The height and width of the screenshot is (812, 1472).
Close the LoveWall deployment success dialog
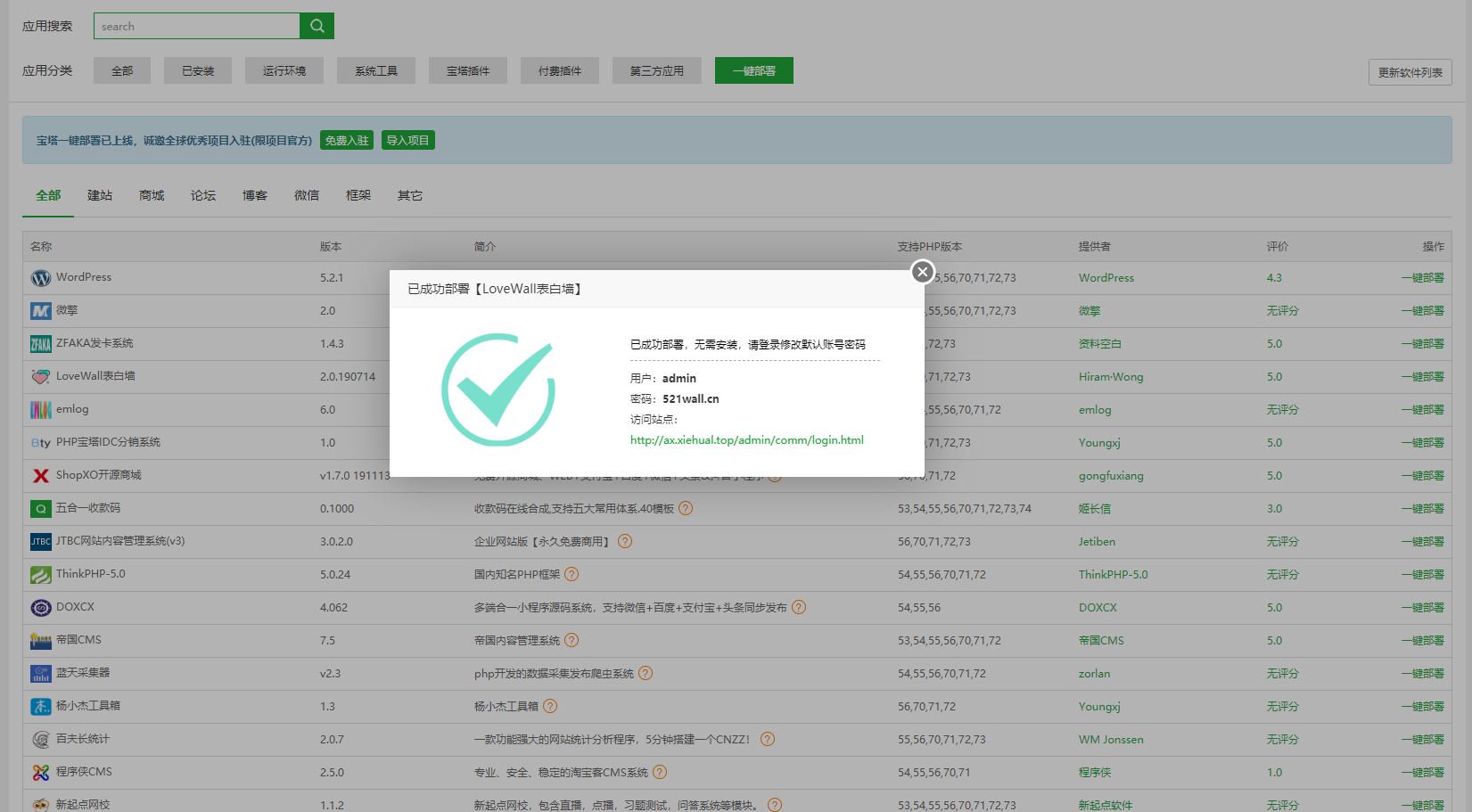(x=923, y=272)
